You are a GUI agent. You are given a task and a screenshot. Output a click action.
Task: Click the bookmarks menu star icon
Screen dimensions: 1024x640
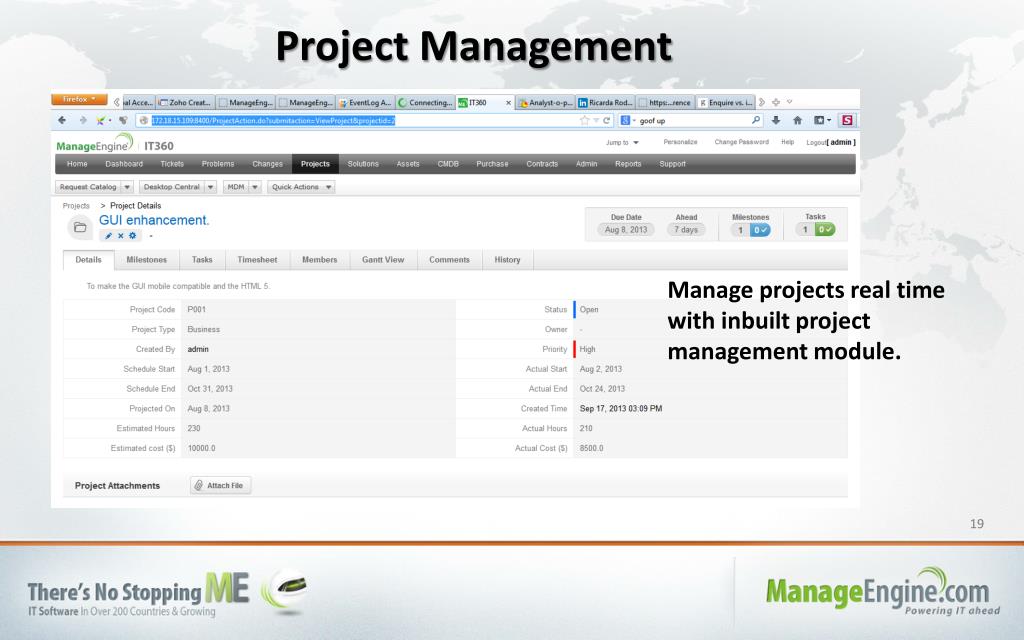pos(819,120)
